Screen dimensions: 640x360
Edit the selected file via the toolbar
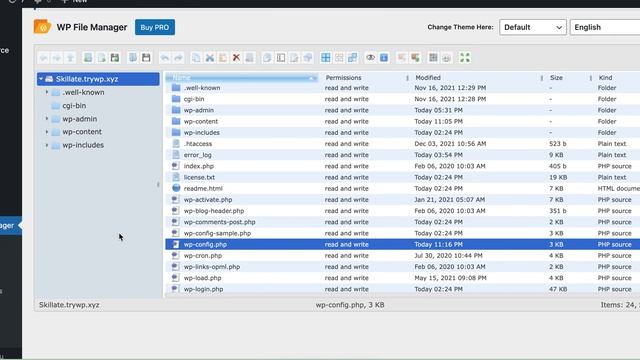(294, 58)
